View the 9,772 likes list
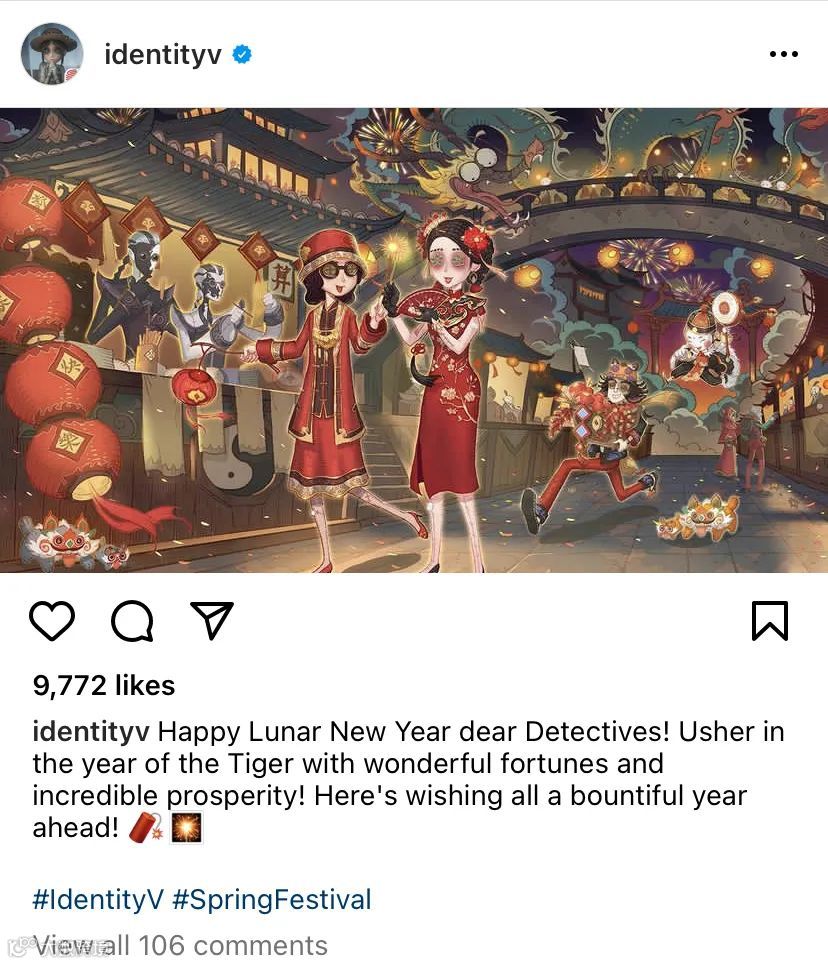 click(x=104, y=685)
